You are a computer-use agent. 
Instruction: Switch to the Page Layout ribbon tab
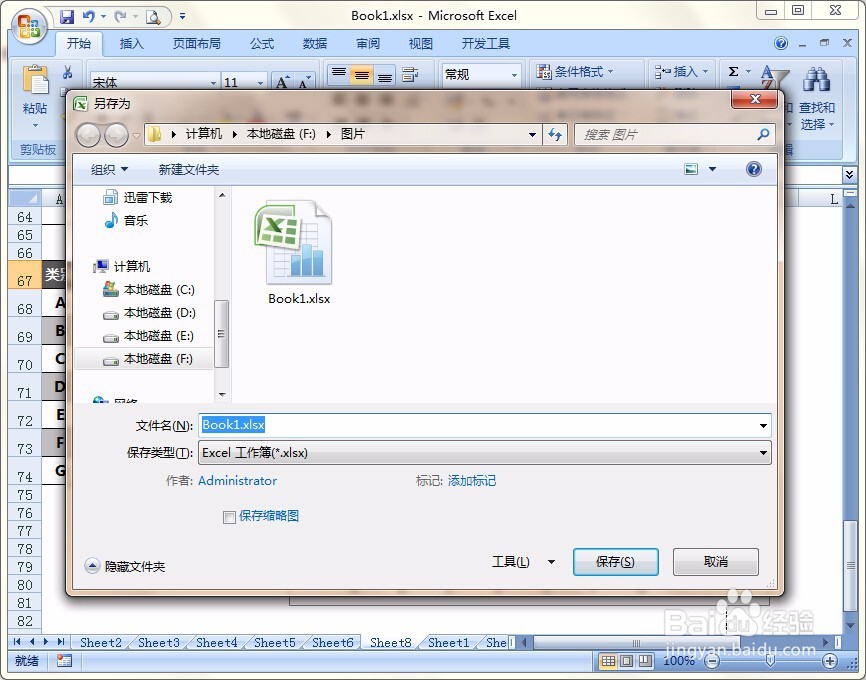tap(197, 44)
